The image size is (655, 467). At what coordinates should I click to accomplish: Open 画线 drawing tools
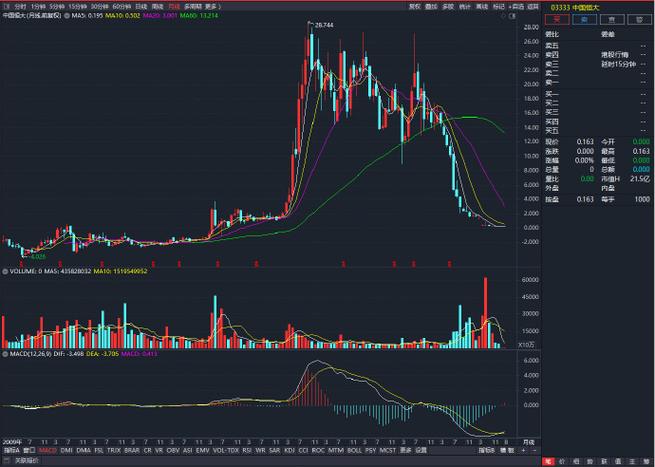coord(482,7)
